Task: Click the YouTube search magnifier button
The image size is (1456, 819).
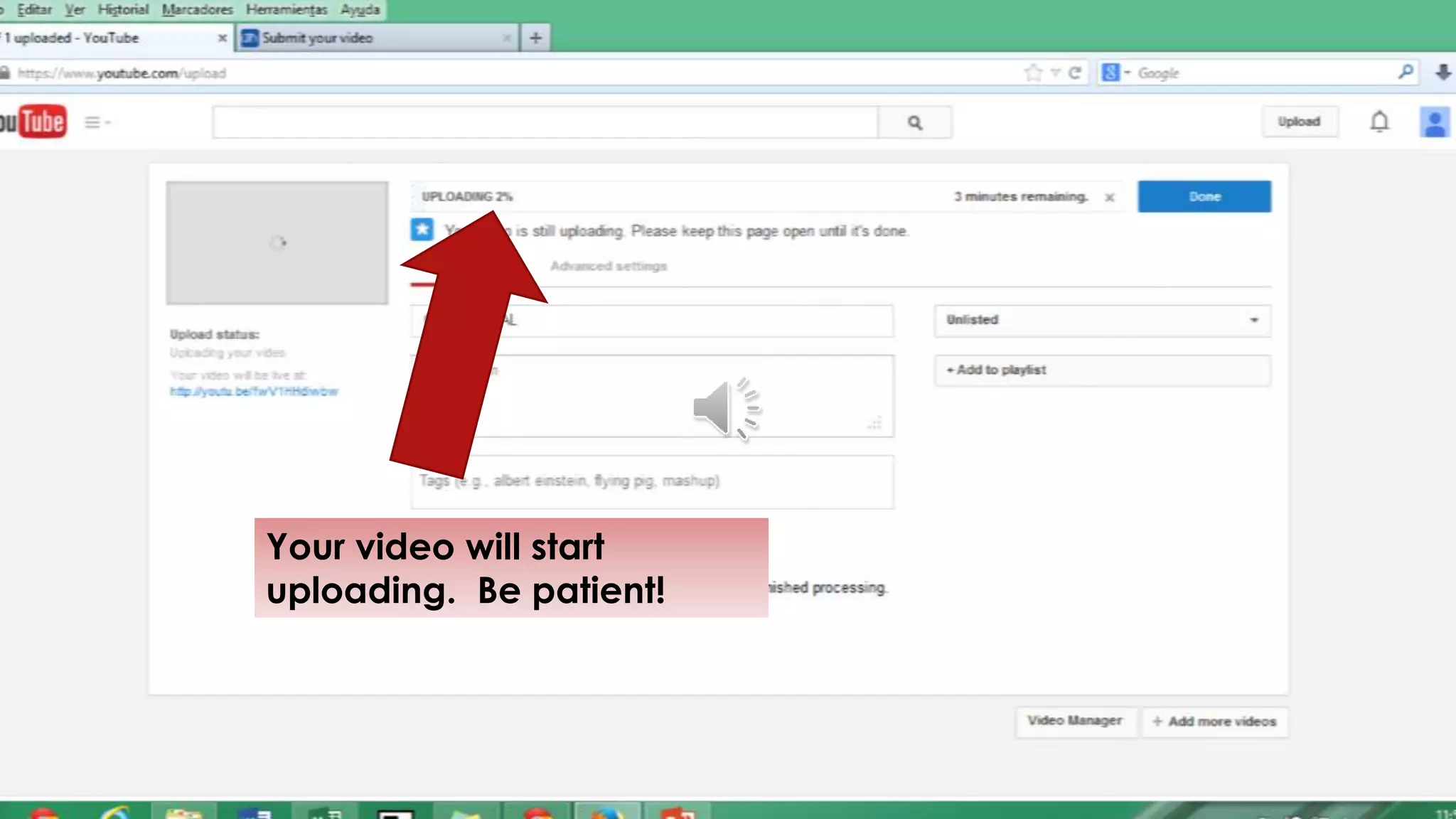Action: coord(915,122)
